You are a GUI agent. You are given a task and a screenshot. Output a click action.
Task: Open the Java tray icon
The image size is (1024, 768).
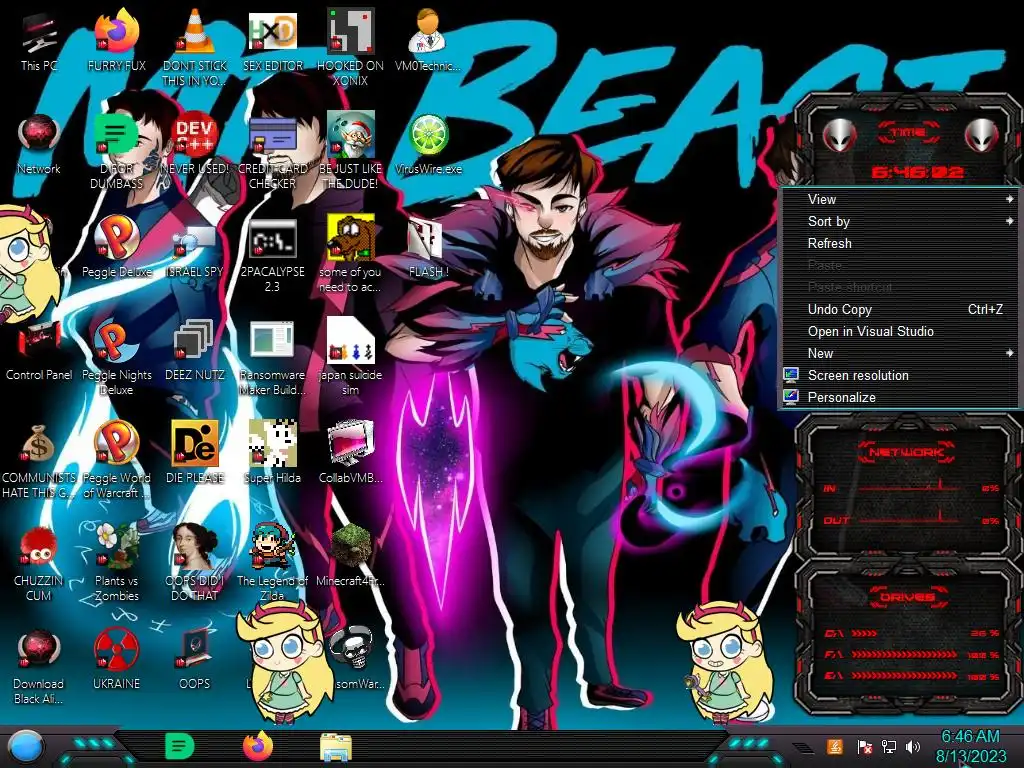(835, 746)
